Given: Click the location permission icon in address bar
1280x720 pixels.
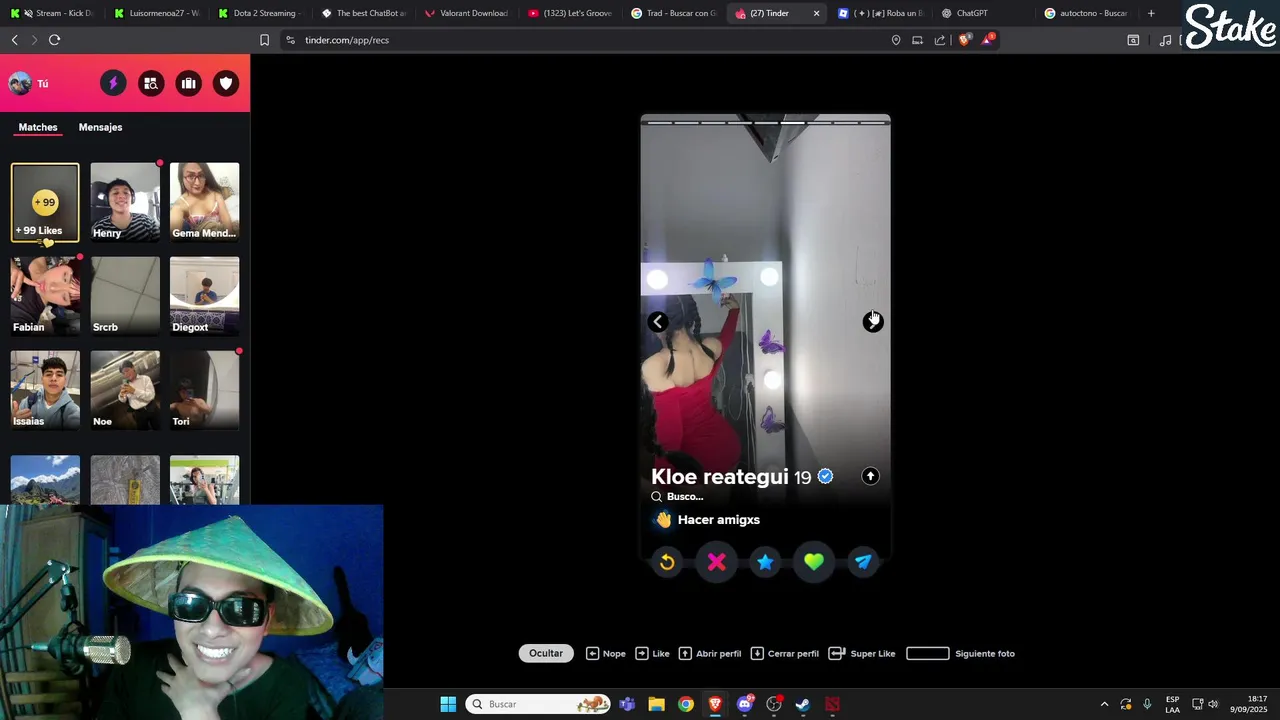Looking at the screenshot, I should point(896,40).
